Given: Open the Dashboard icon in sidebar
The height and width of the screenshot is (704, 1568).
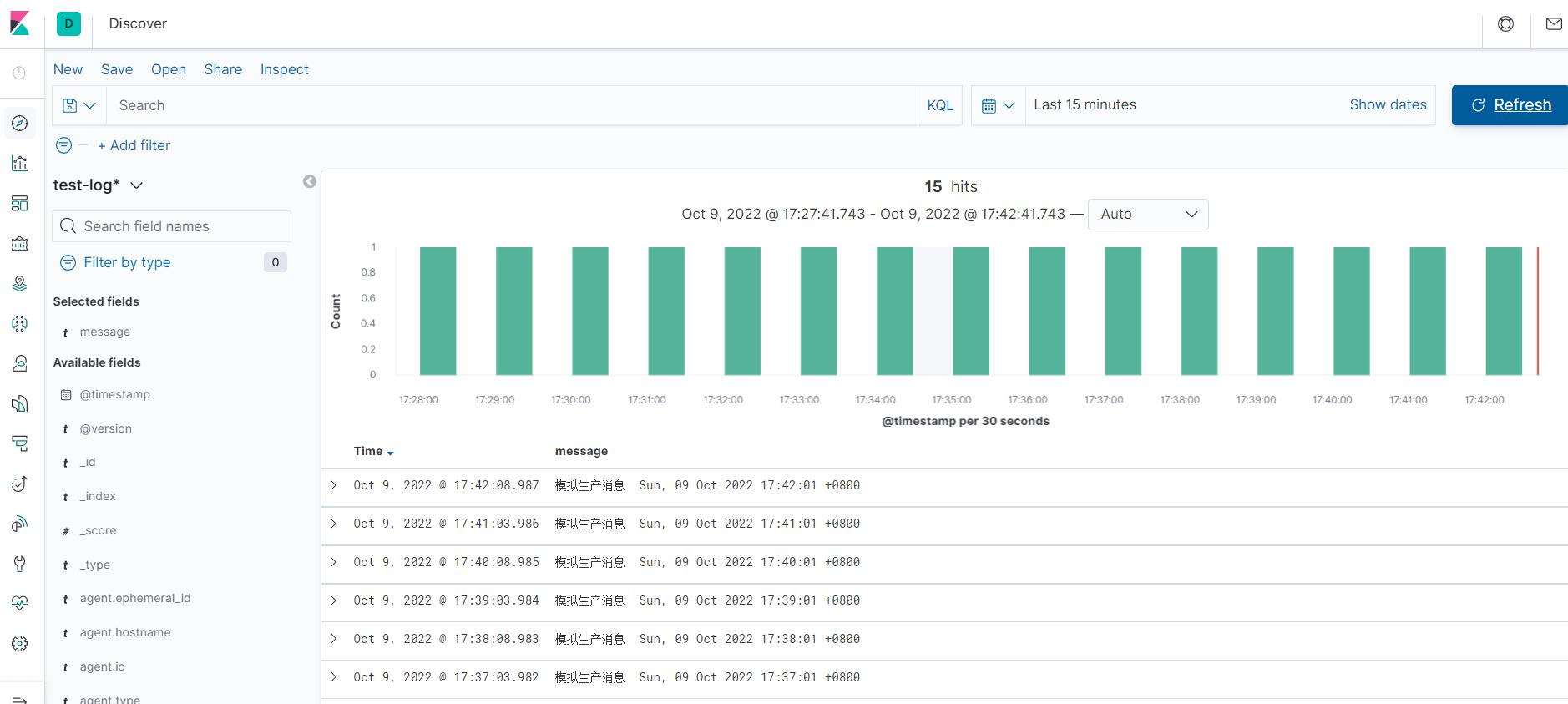Looking at the screenshot, I should (x=20, y=204).
